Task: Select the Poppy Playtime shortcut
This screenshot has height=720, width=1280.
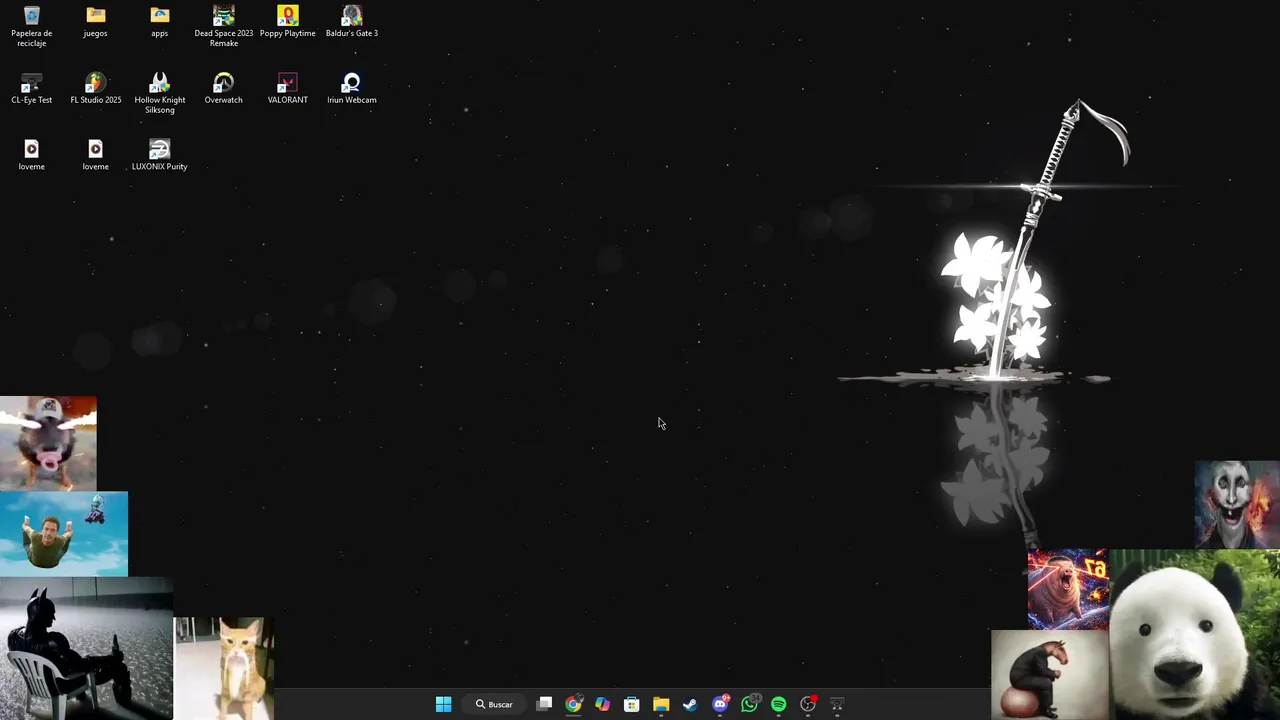Action: 287,22
